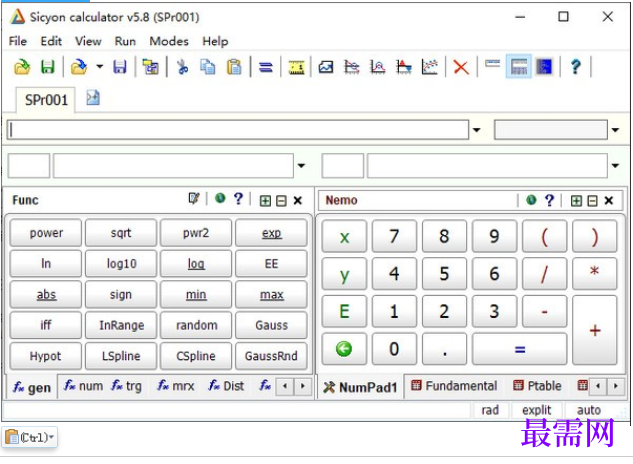Click the new tab icon beside SPr001

pyautogui.click(x=93, y=98)
